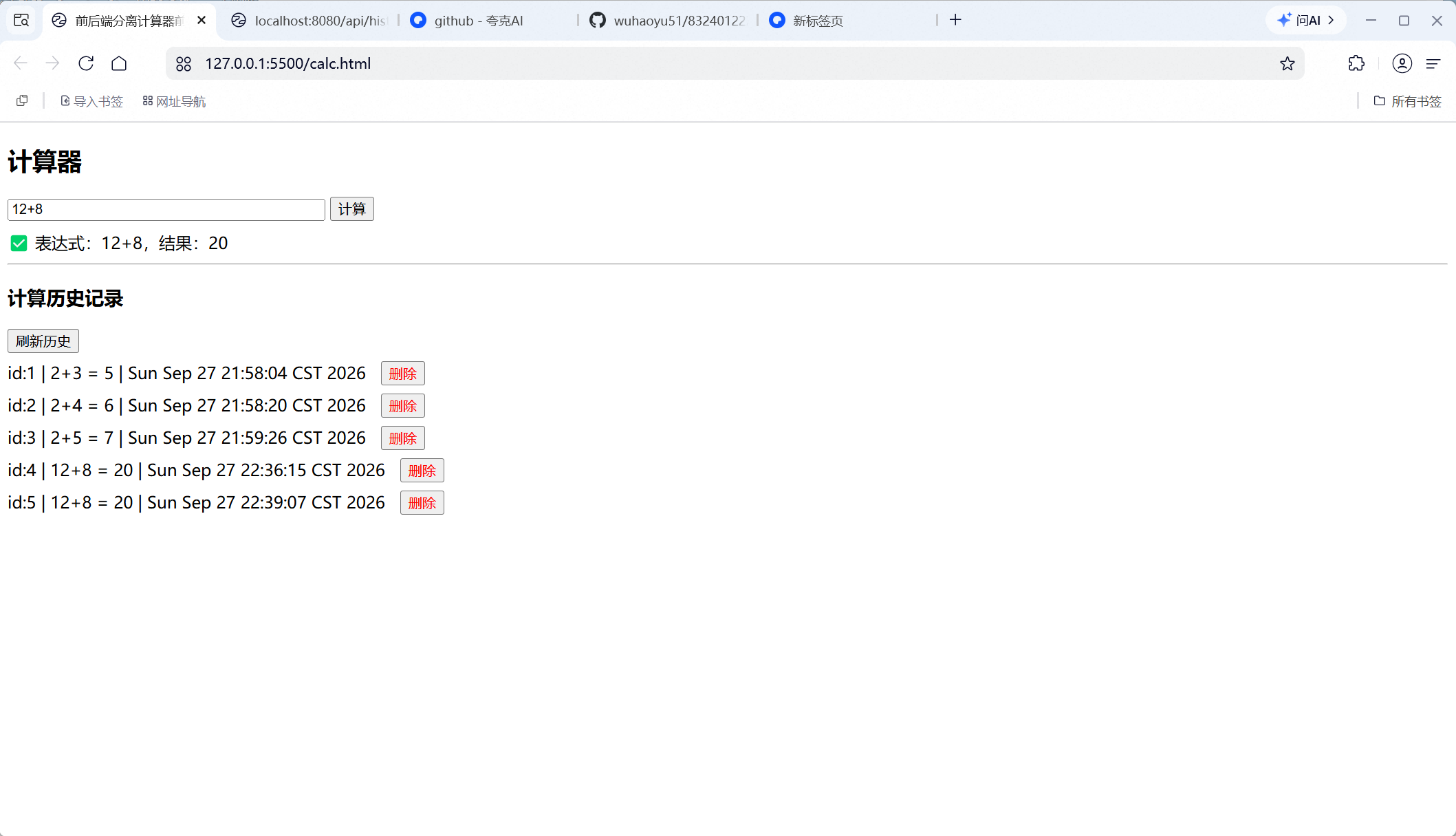Screen dimensions: 1456x836
Task: Delete history record id:5 at 22:39:07
Action: (422, 503)
